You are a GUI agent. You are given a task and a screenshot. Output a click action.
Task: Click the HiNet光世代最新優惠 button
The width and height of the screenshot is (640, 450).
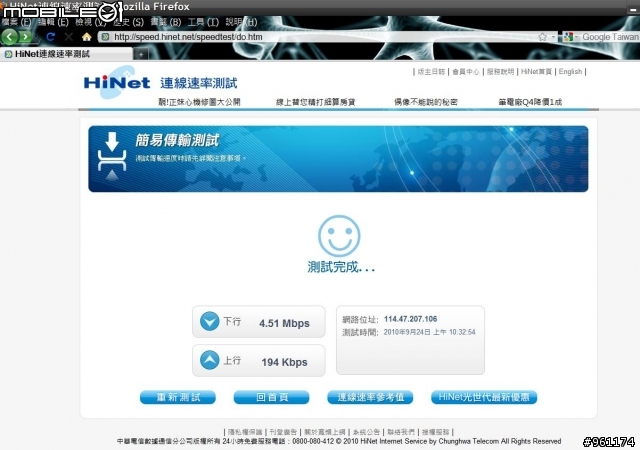click(x=484, y=397)
